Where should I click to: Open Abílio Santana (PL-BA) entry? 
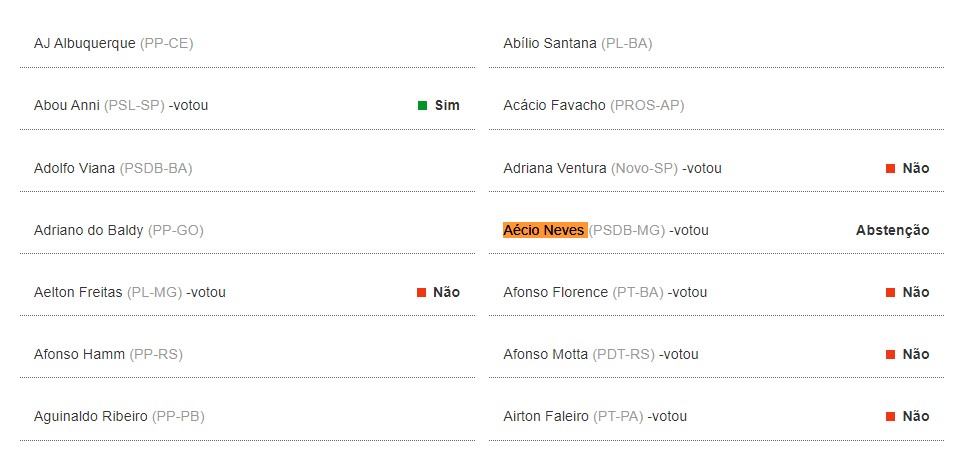click(x=577, y=43)
